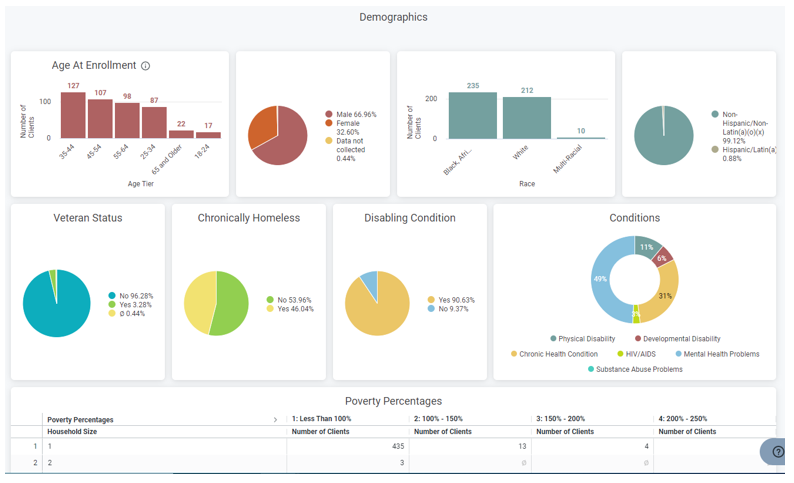Viewport: 794px width, 483px height.
Task: Click the 2: 100% - 150% column header
Action: pyautogui.click(x=439, y=419)
